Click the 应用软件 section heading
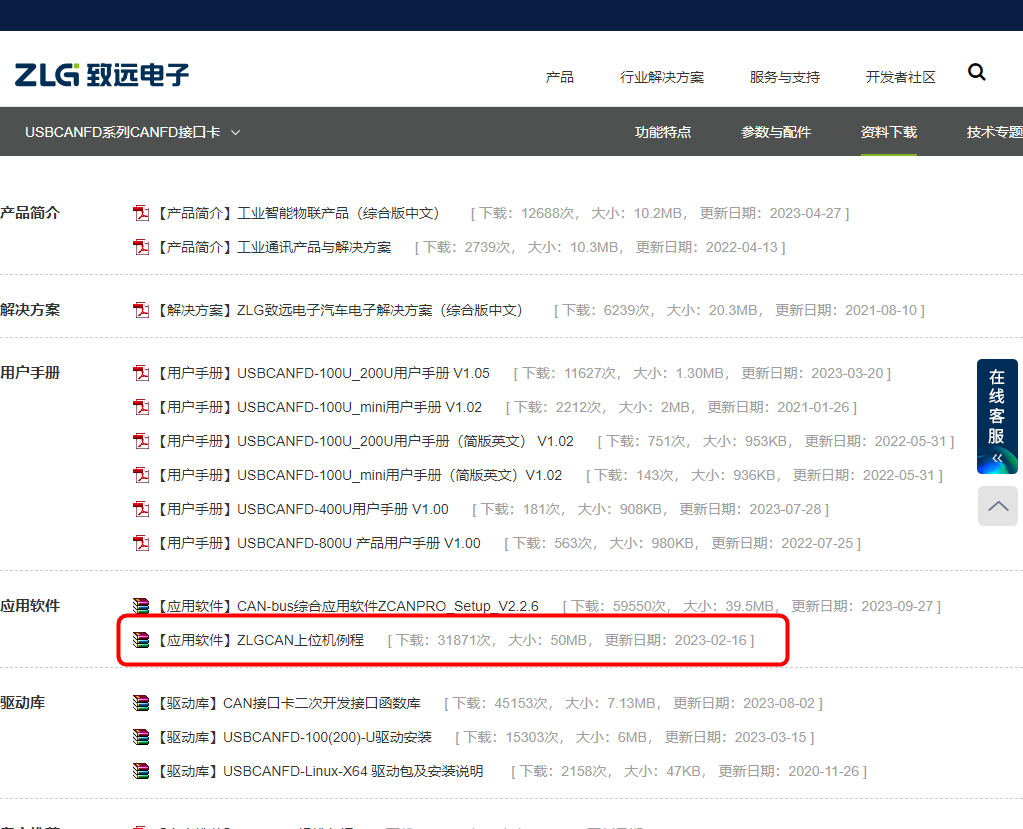This screenshot has height=829, width=1023. point(30,605)
